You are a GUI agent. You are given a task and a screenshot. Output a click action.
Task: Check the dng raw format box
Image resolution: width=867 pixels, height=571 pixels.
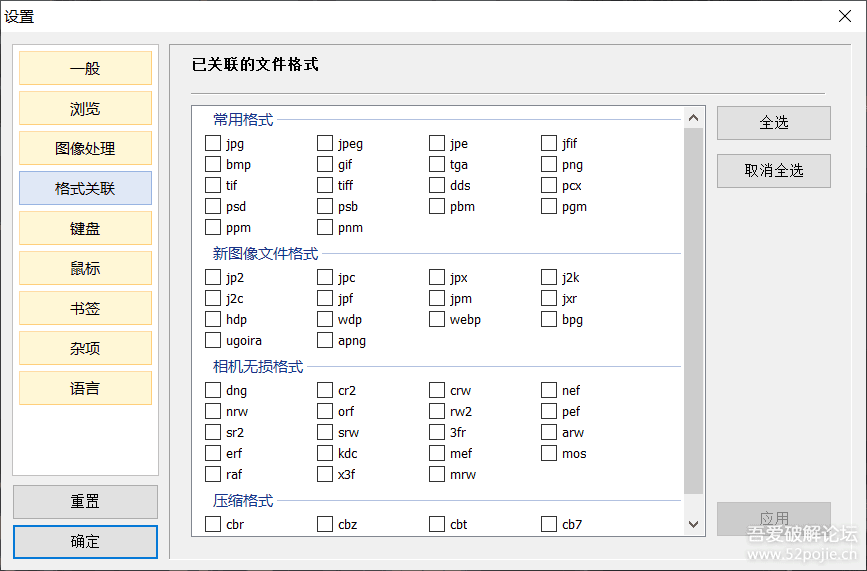click(x=213, y=390)
